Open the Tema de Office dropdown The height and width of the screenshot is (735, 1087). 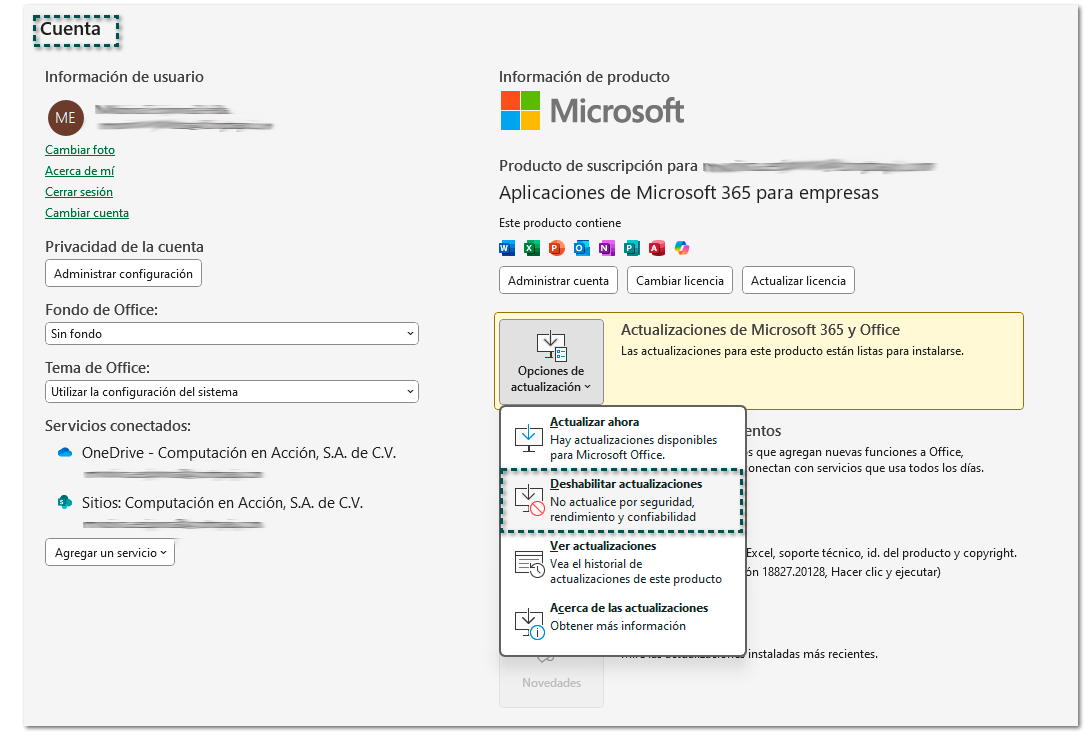pos(232,392)
